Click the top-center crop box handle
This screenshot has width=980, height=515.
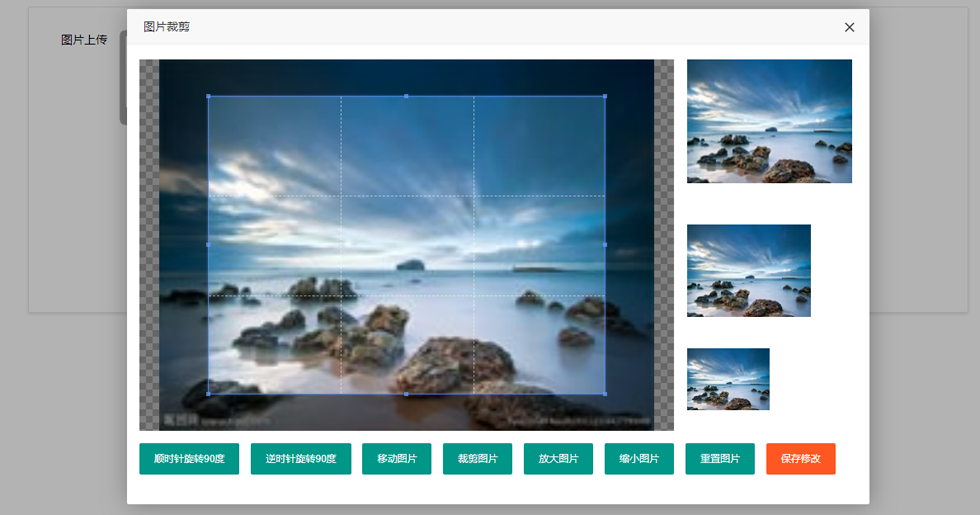point(406,96)
